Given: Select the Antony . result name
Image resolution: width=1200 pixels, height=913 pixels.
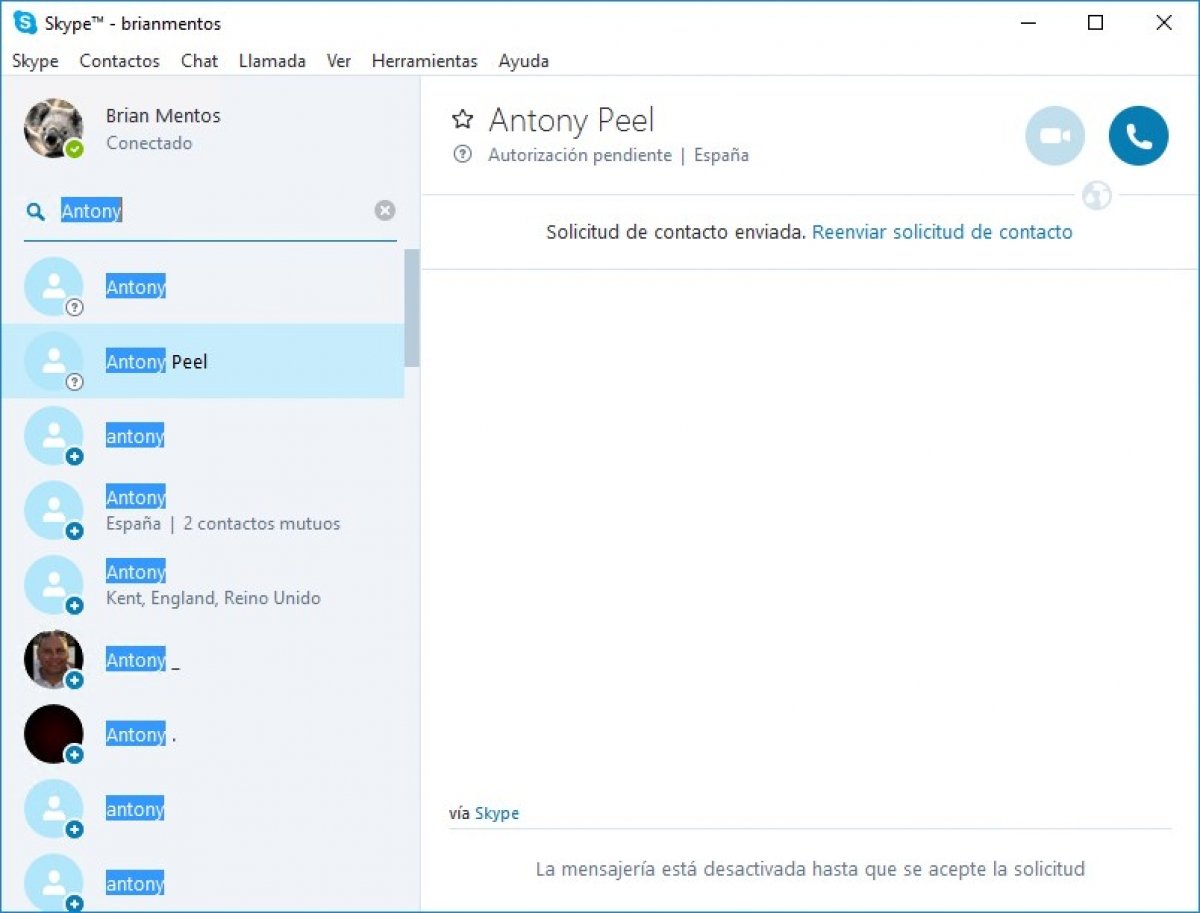Looking at the screenshot, I should pos(141,735).
